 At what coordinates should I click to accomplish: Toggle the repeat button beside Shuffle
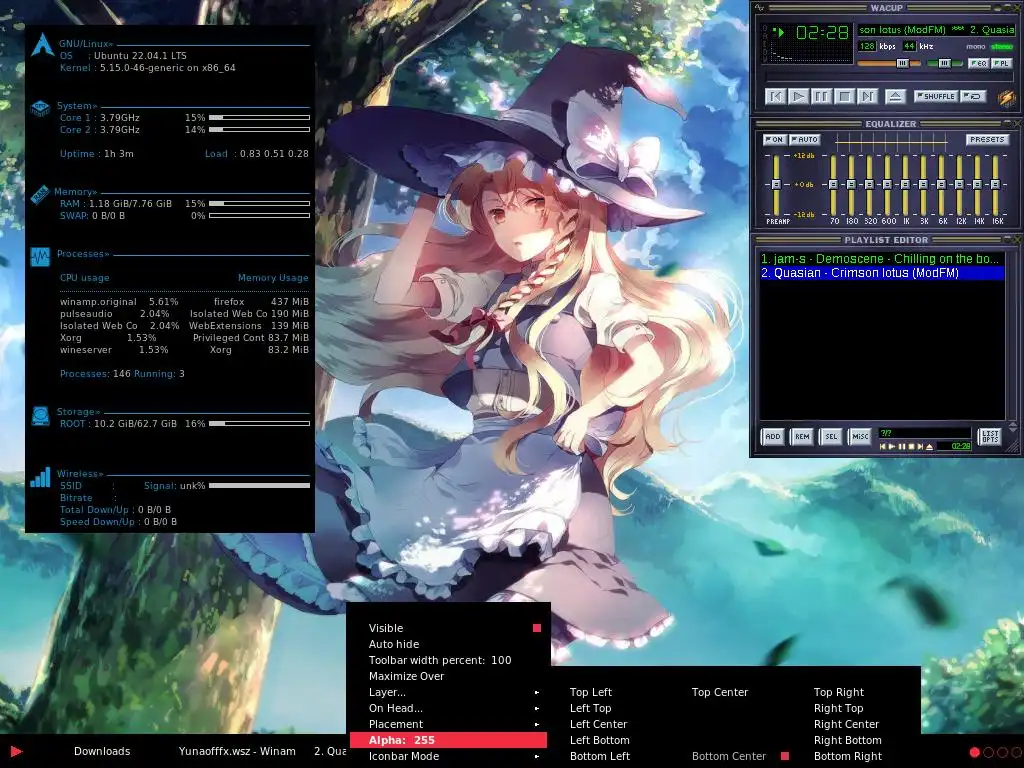pos(974,96)
